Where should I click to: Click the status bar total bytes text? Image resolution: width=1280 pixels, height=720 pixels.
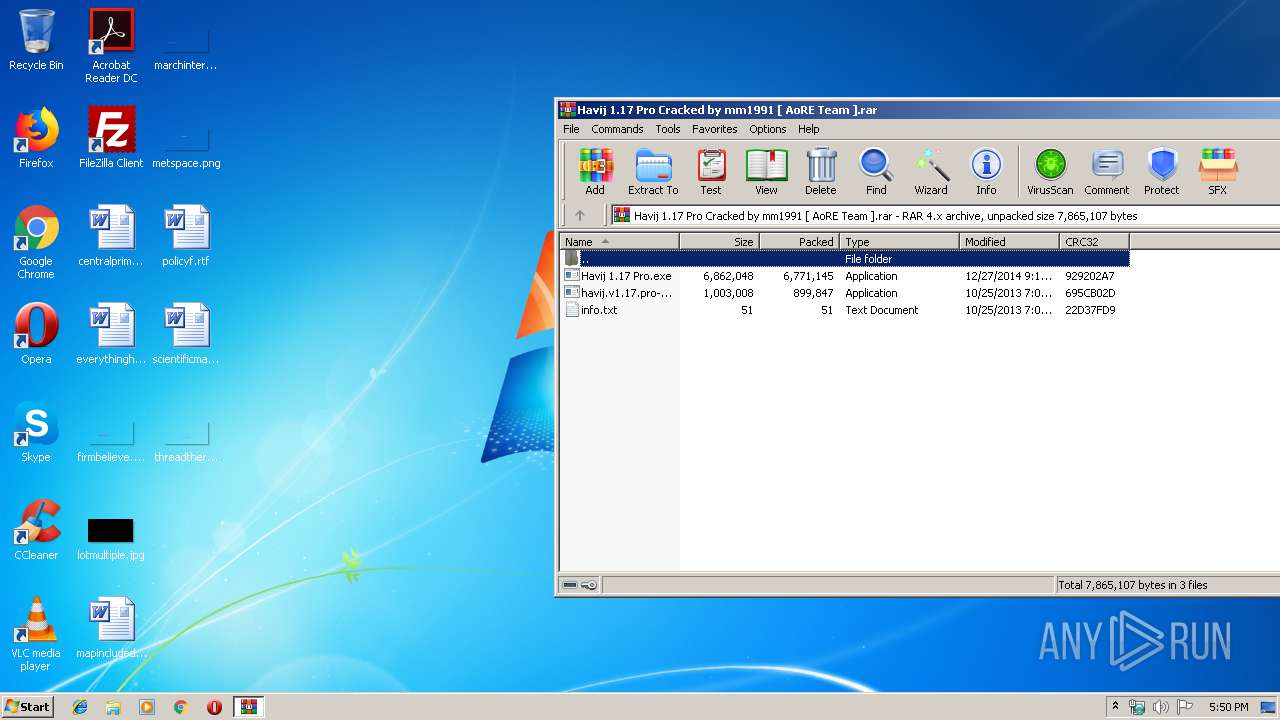[1133, 585]
